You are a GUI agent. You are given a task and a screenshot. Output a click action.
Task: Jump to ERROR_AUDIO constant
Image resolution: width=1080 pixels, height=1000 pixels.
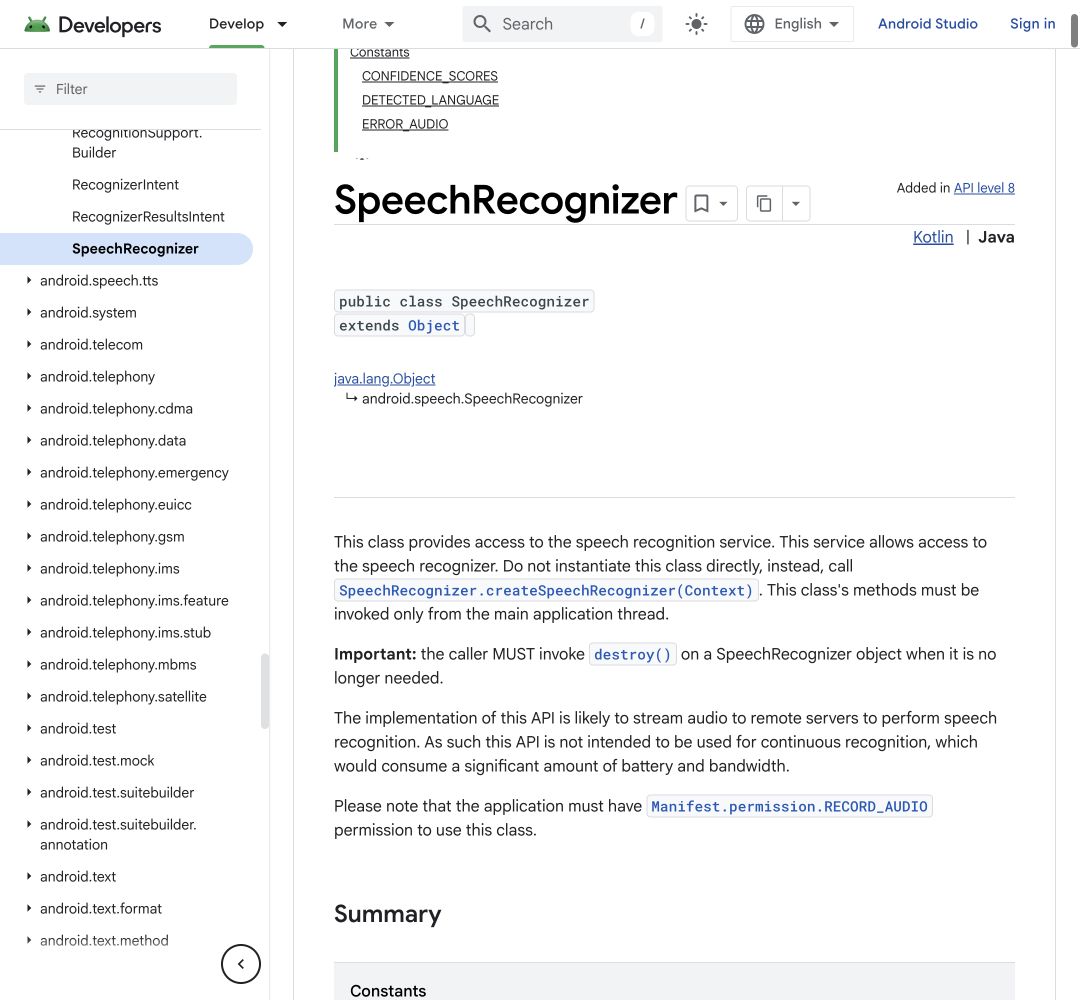pos(405,124)
